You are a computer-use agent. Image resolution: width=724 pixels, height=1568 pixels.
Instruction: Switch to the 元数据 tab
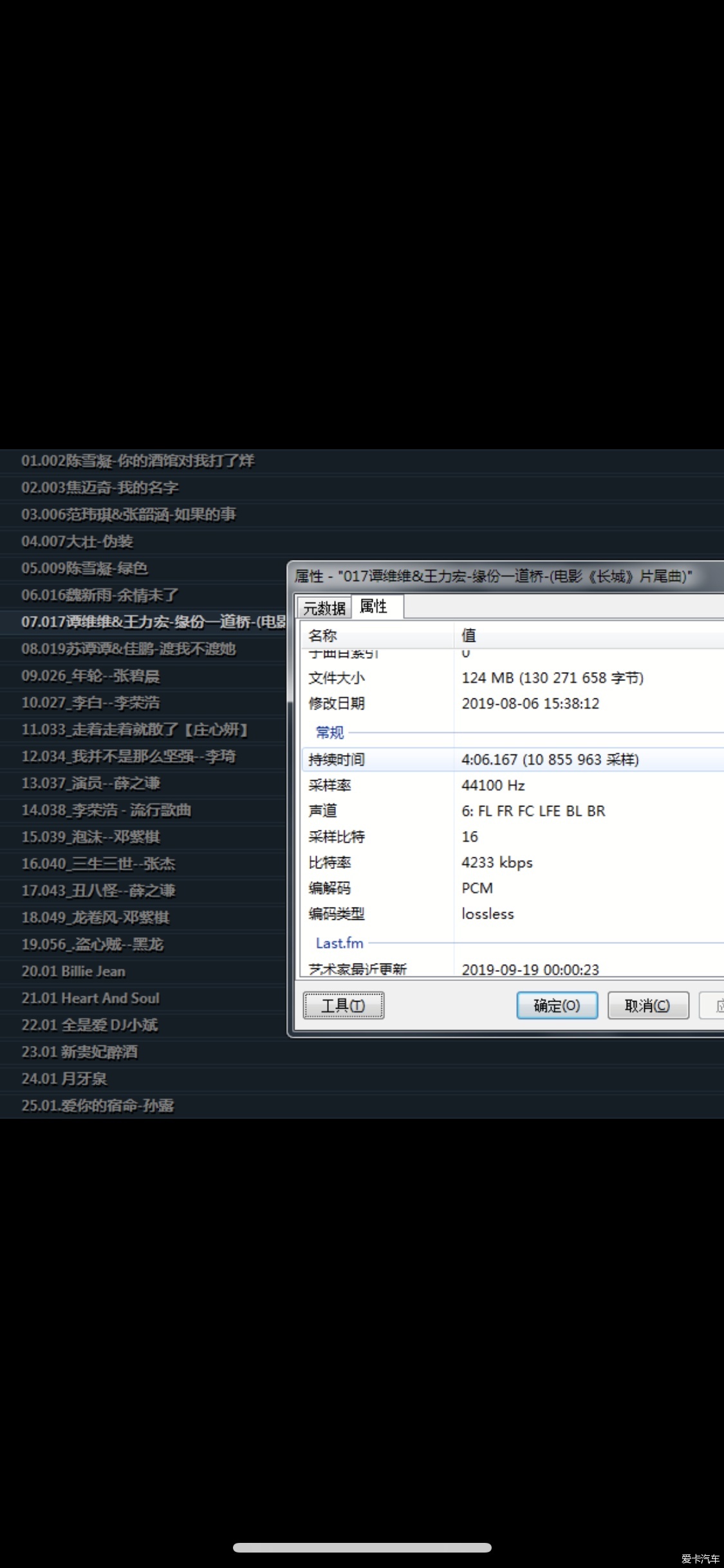[324, 608]
